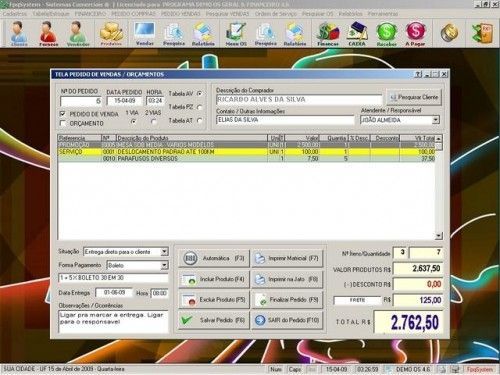Click the Nova OS toolbar icon

click(x=236, y=33)
